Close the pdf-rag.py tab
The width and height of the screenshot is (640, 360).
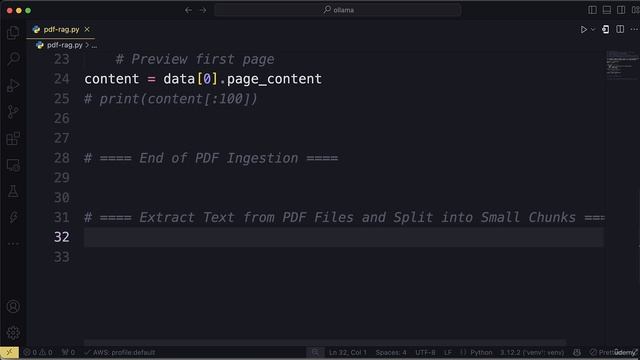[87, 29]
